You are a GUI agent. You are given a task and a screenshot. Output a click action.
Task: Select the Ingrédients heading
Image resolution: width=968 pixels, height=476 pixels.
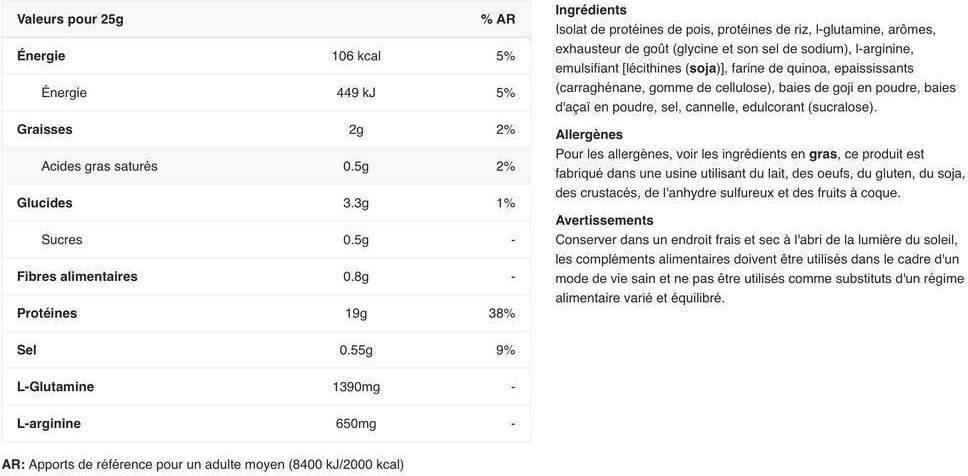[591, 10]
